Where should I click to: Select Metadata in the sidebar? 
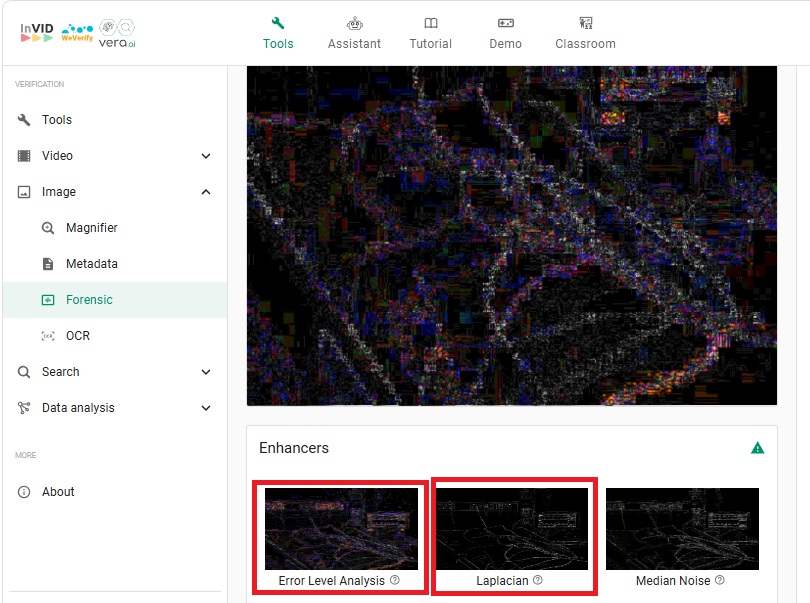91,264
